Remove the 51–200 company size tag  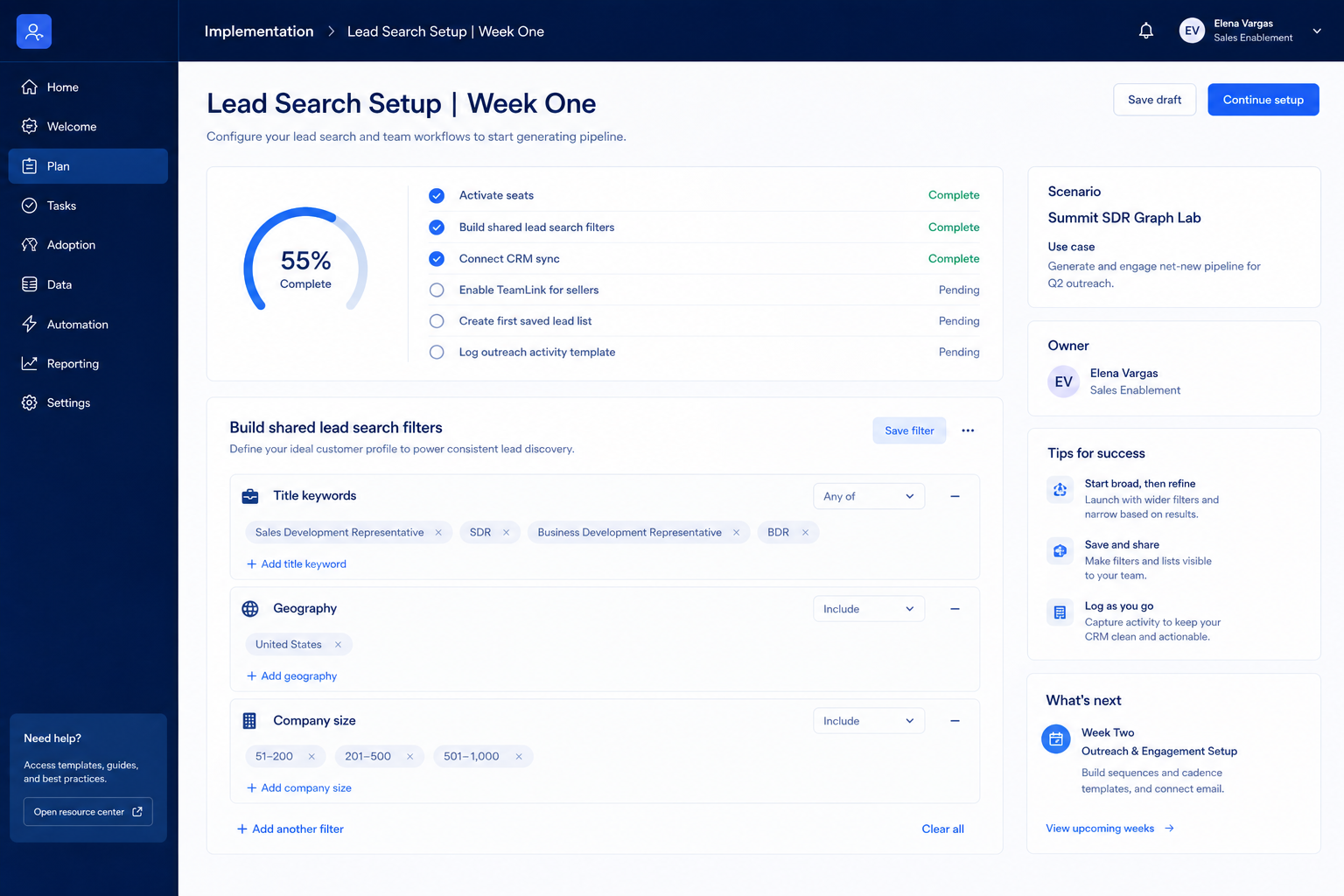pyautogui.click(x=311, y=756)
